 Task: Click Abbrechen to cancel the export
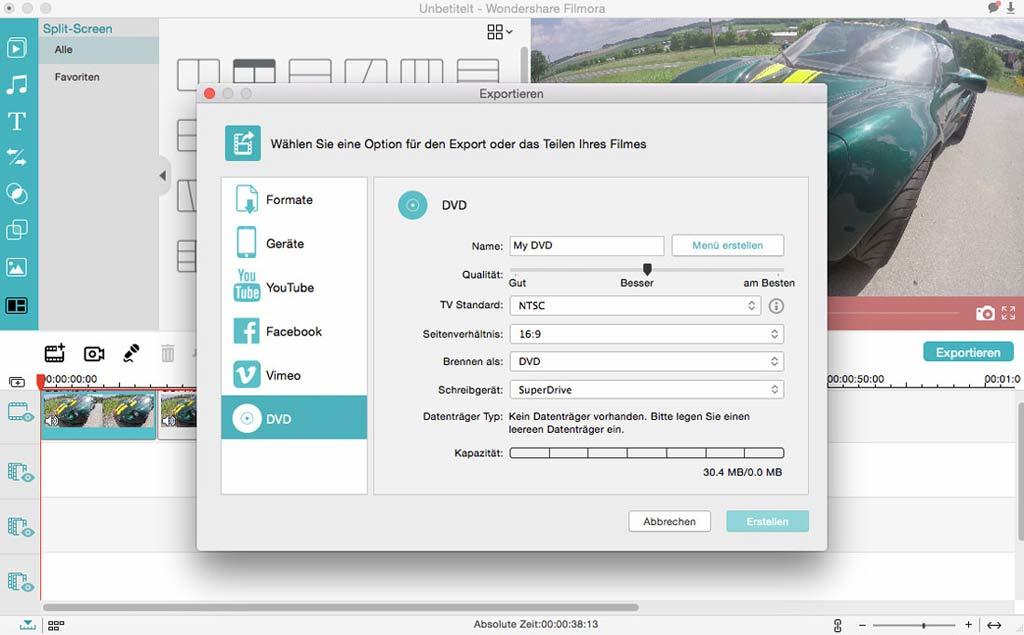(x=669, y=521)
